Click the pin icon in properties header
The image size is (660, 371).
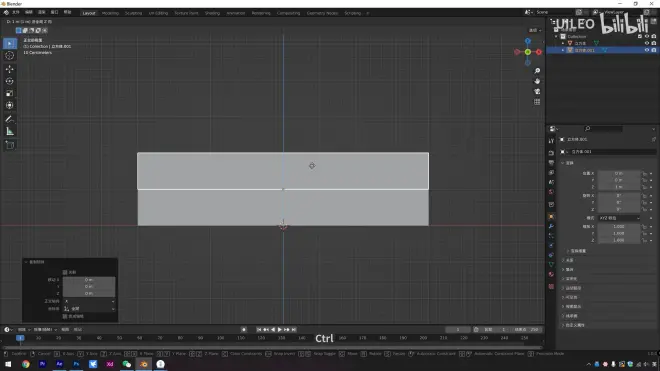654,139
